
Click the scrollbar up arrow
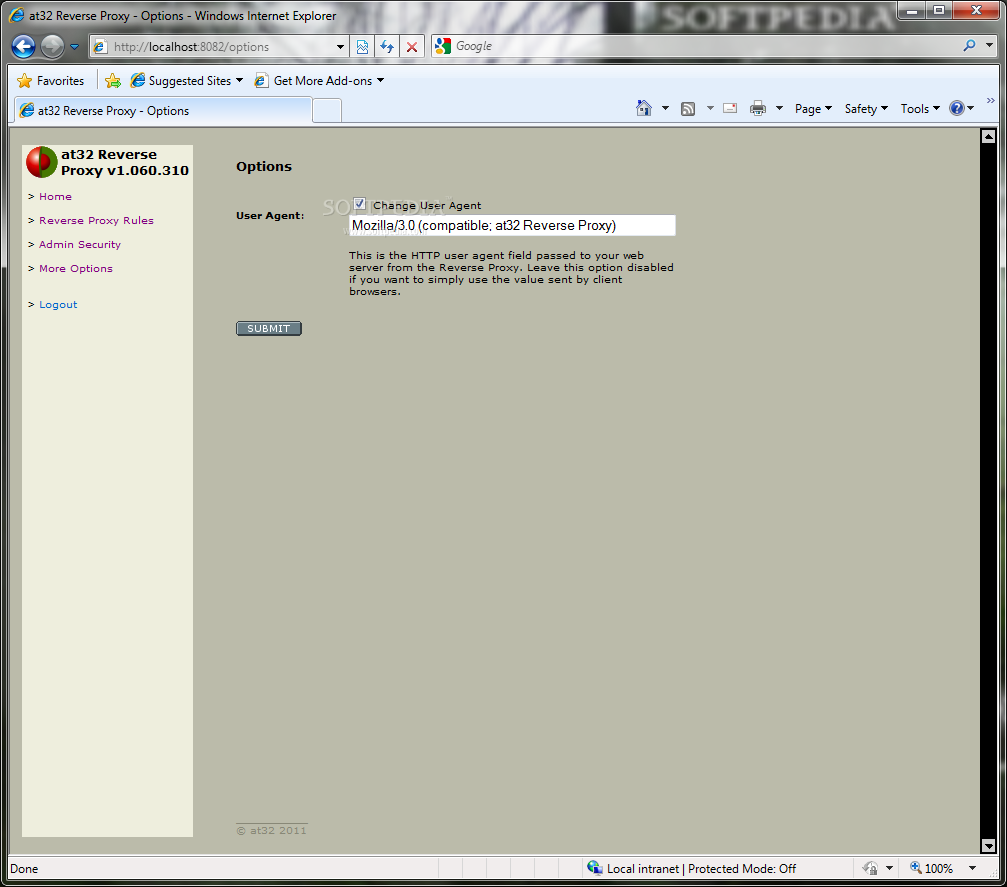[988, 136]
